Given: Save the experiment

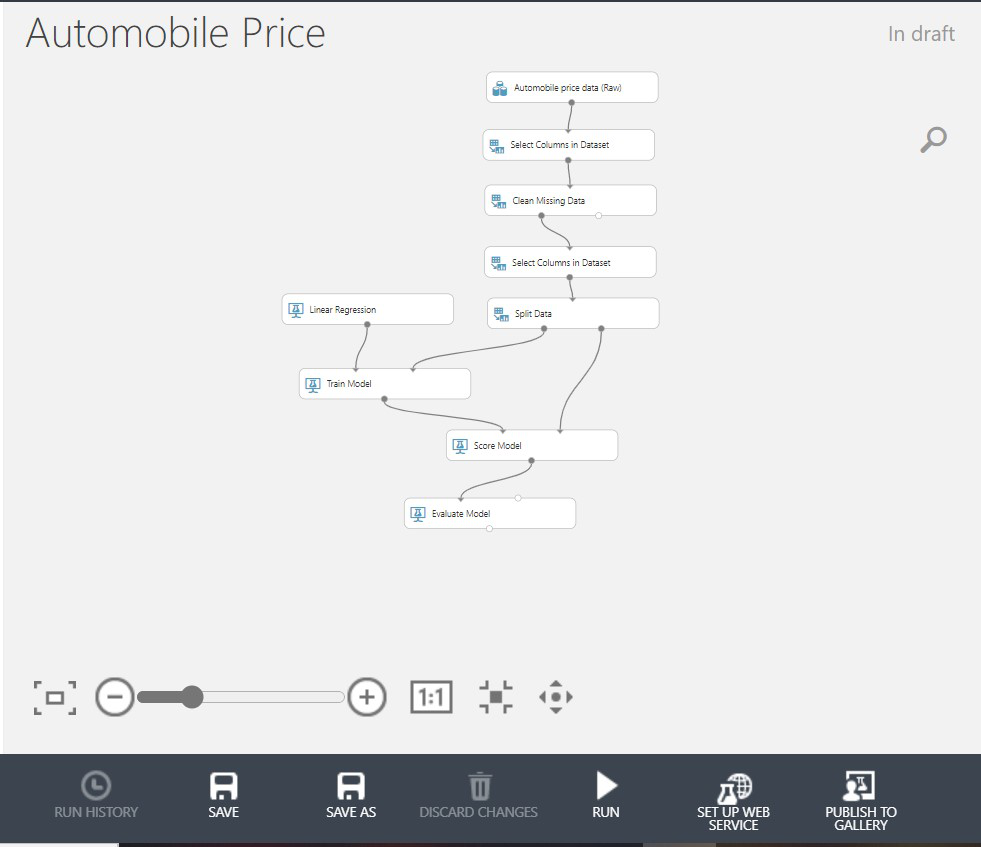Looking at the screenshot, I should click(x=223, y=796).
